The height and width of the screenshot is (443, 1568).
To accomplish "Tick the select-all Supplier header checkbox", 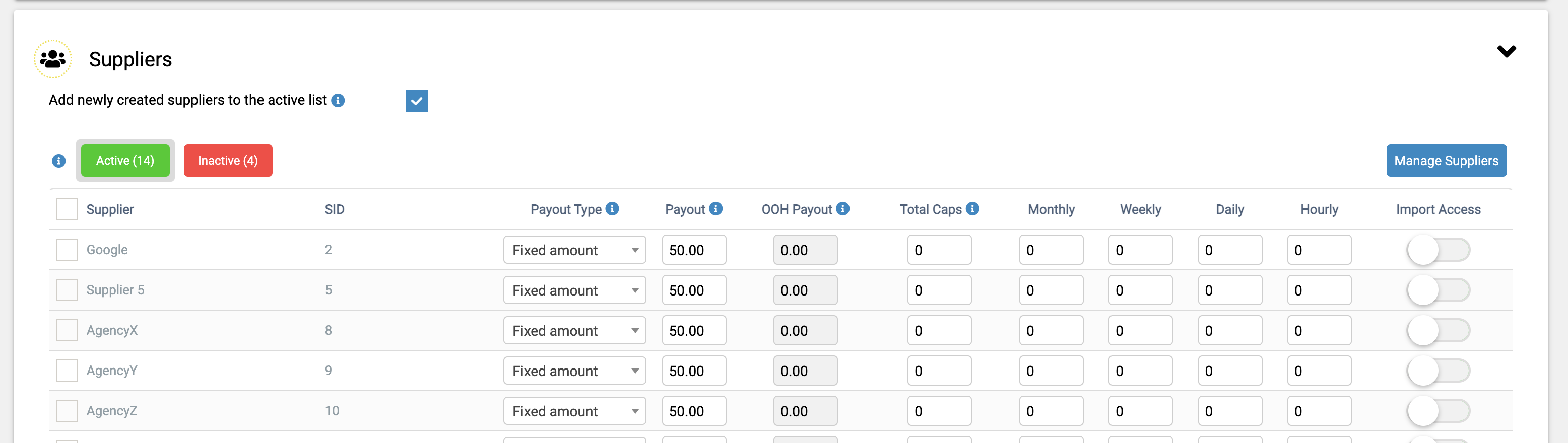I will pyautogui.click(x=67, y=209).
